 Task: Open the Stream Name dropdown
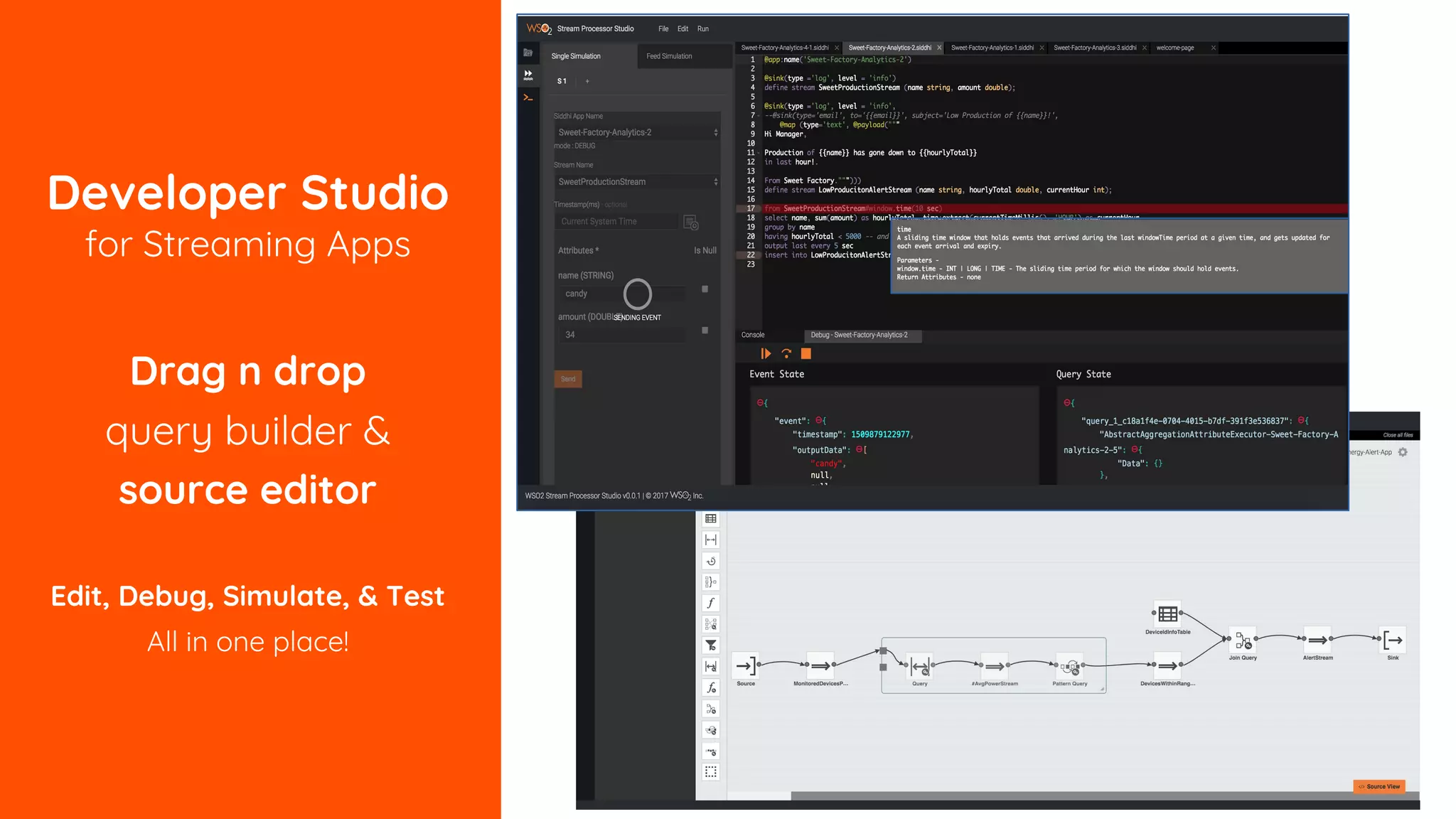(x=637, y=182)
